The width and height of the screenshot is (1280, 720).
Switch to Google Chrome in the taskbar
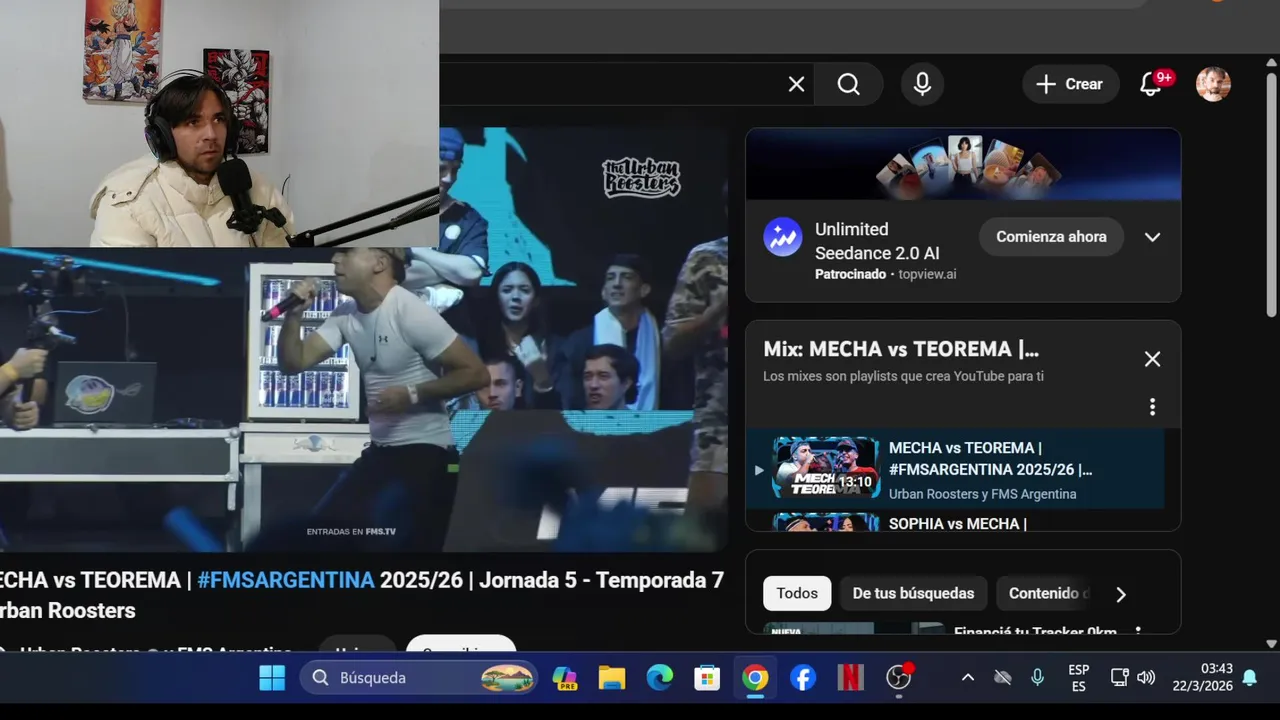[x=755, y=678]
